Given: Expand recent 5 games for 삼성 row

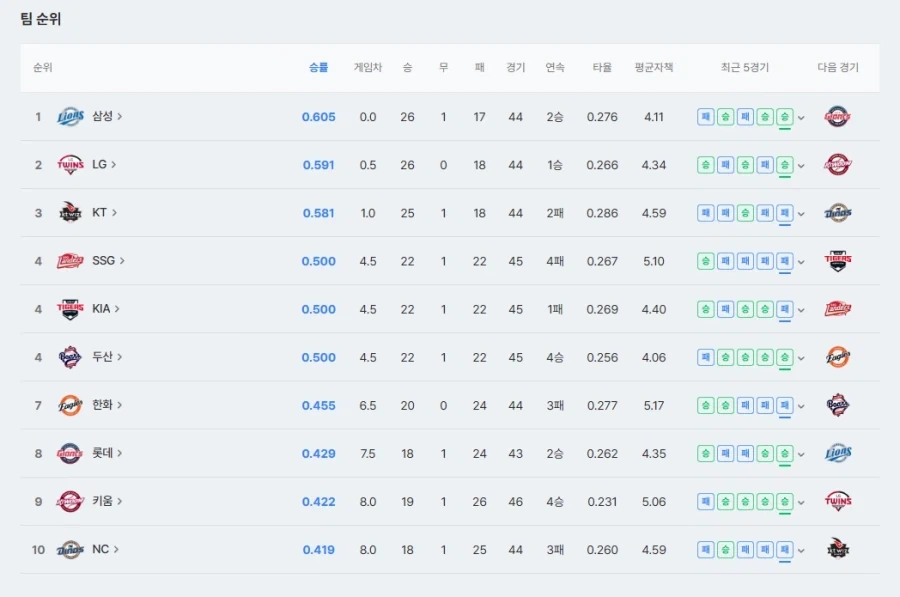Looking at the screenshot, I should 801,118.
